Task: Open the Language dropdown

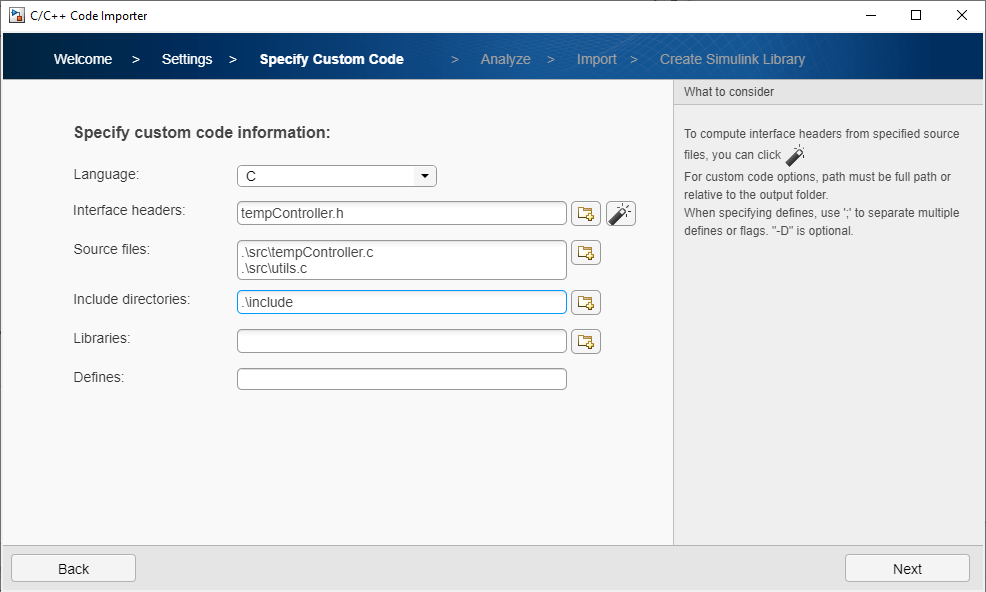Action: coord(337,176)
